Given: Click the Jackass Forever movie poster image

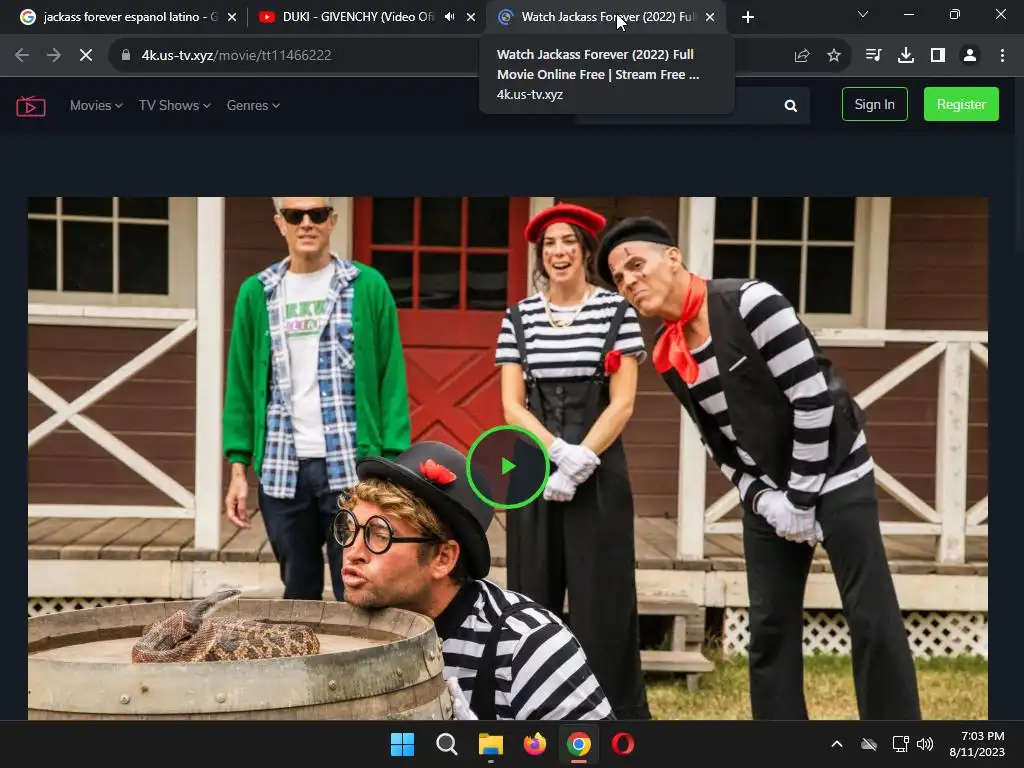Looking at the screenshot, I should point(507,458).
